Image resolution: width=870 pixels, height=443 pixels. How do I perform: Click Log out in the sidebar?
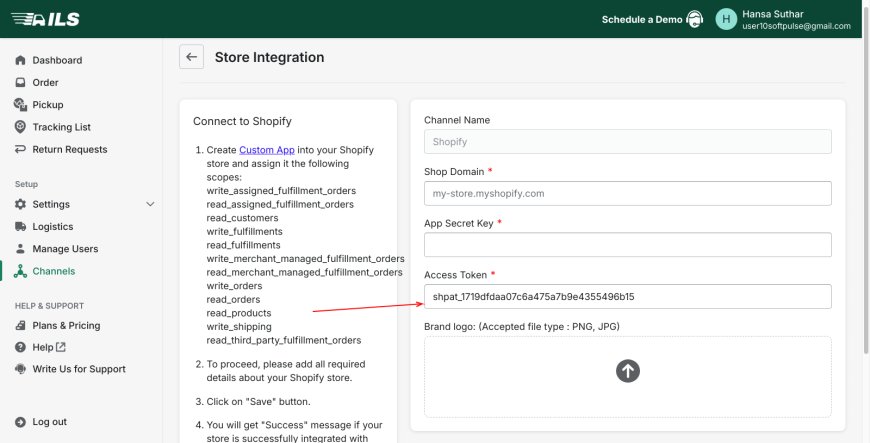click(x=49, y=422)
